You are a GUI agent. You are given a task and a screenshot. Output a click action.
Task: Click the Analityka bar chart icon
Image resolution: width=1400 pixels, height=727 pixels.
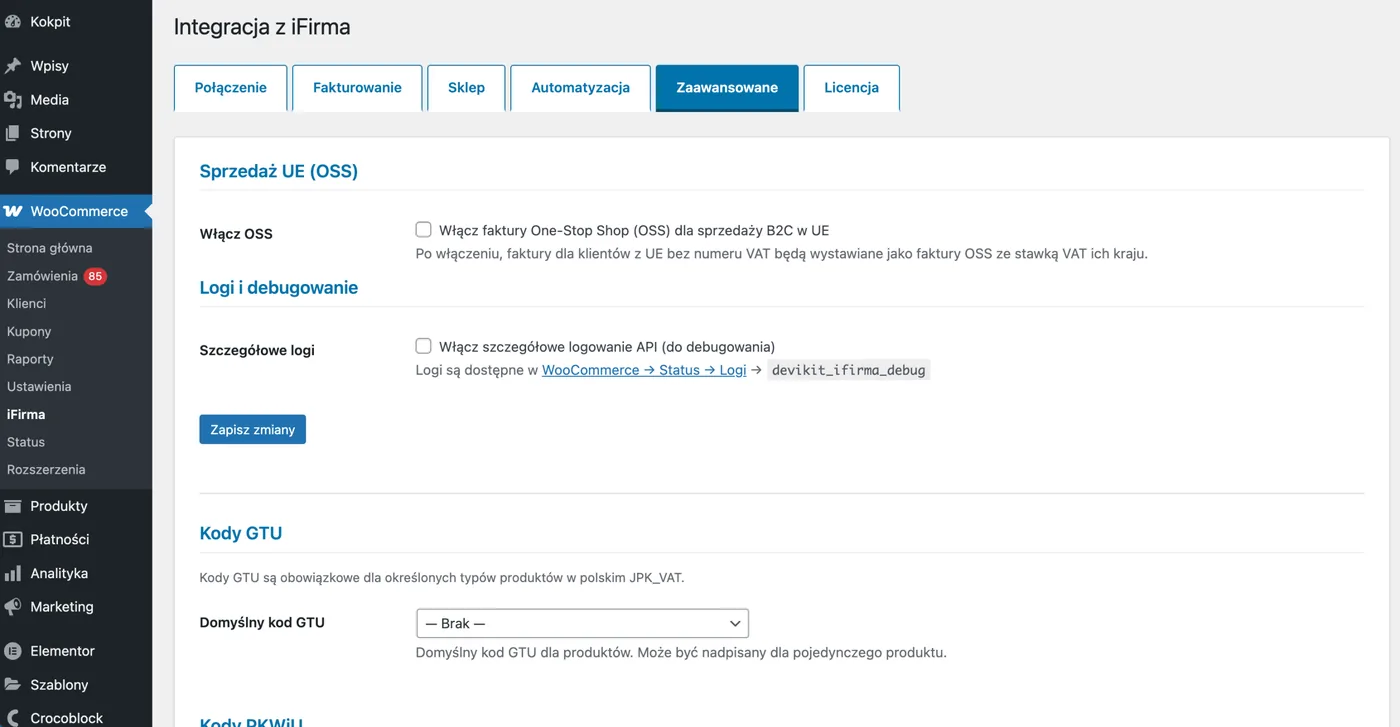(x=13, y=573)
